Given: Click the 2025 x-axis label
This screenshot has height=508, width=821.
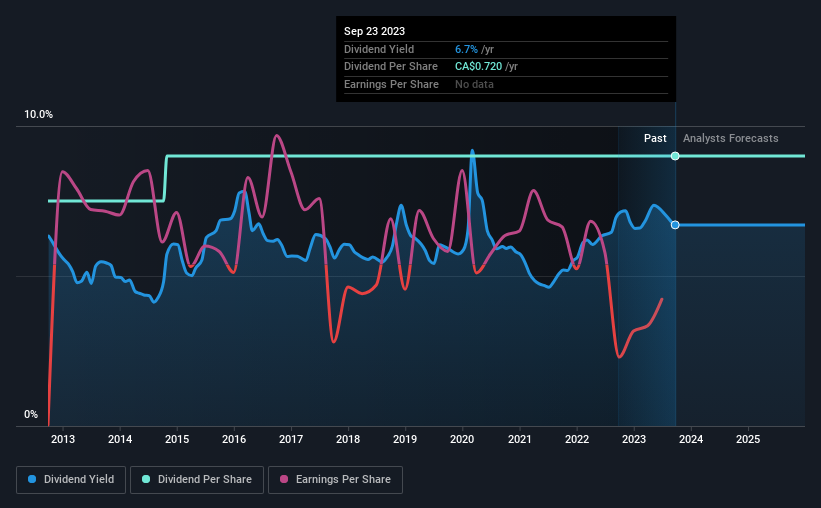Looking at the screenshot, I should coord(748,439).
